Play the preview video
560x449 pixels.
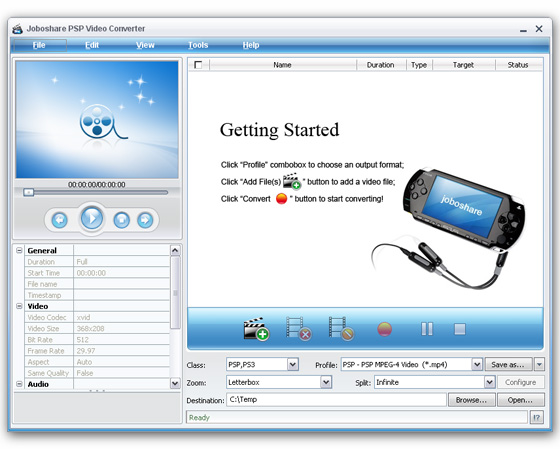(x=92, y=218)
